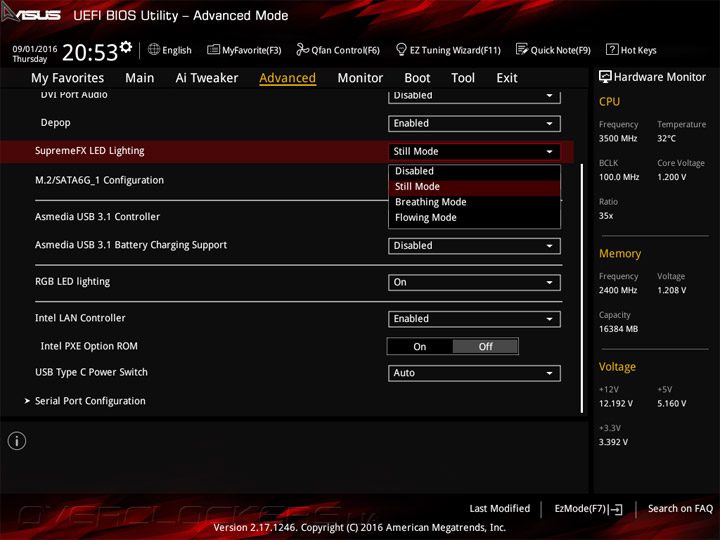Expand Serial Port Configuration submenu
Viewport: 720px width, 540px height.
[90, 401]
